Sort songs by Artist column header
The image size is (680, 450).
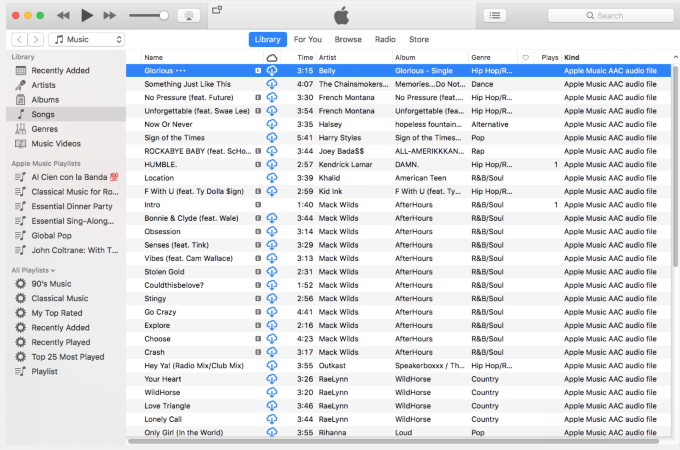(x=353, y=58)
